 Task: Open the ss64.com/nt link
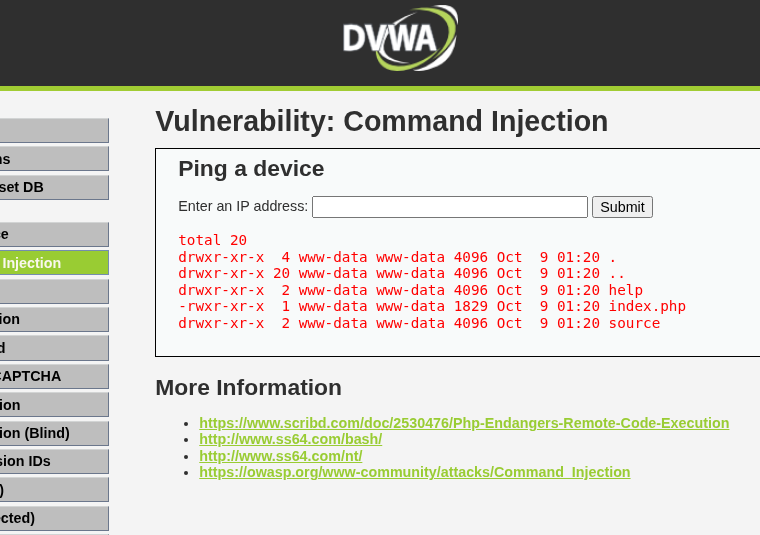pos(280,456)
